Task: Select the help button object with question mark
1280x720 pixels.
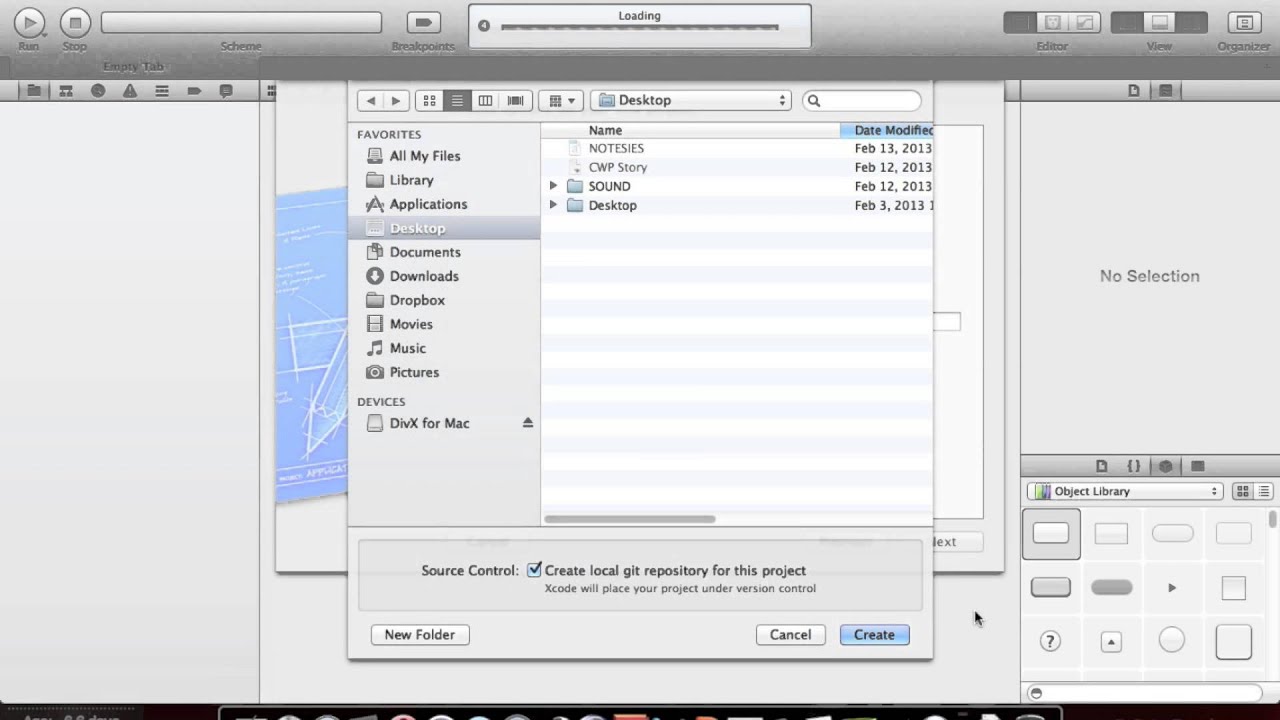Action: (x=1050, y=641)
